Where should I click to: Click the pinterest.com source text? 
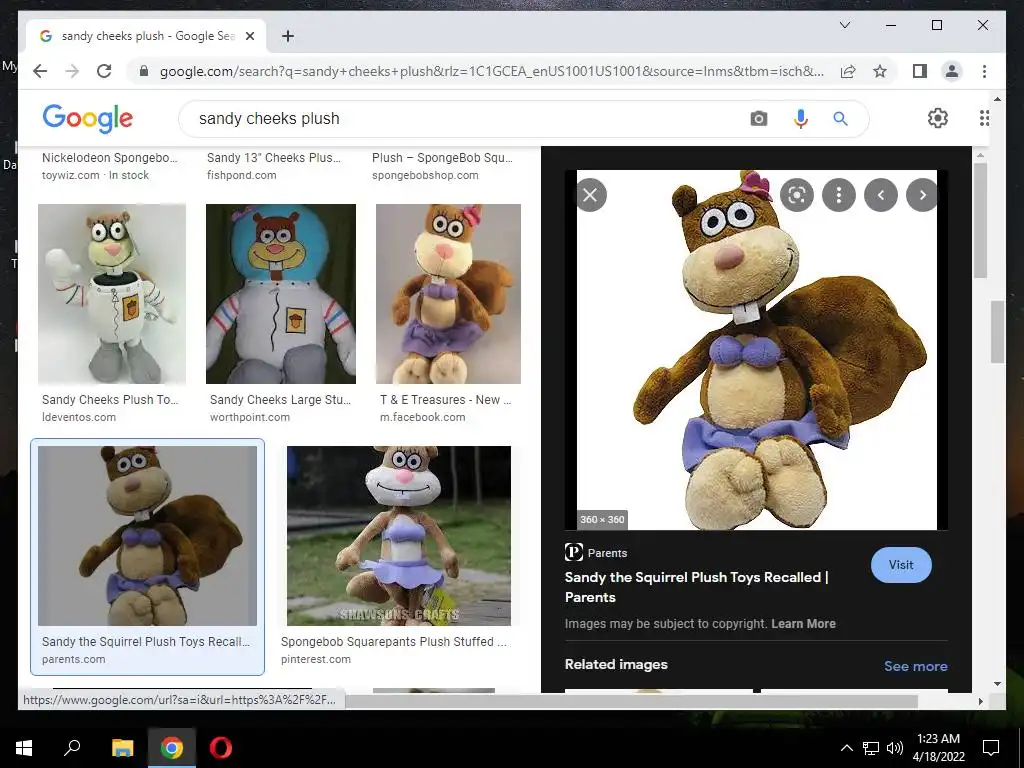point(315,660)
